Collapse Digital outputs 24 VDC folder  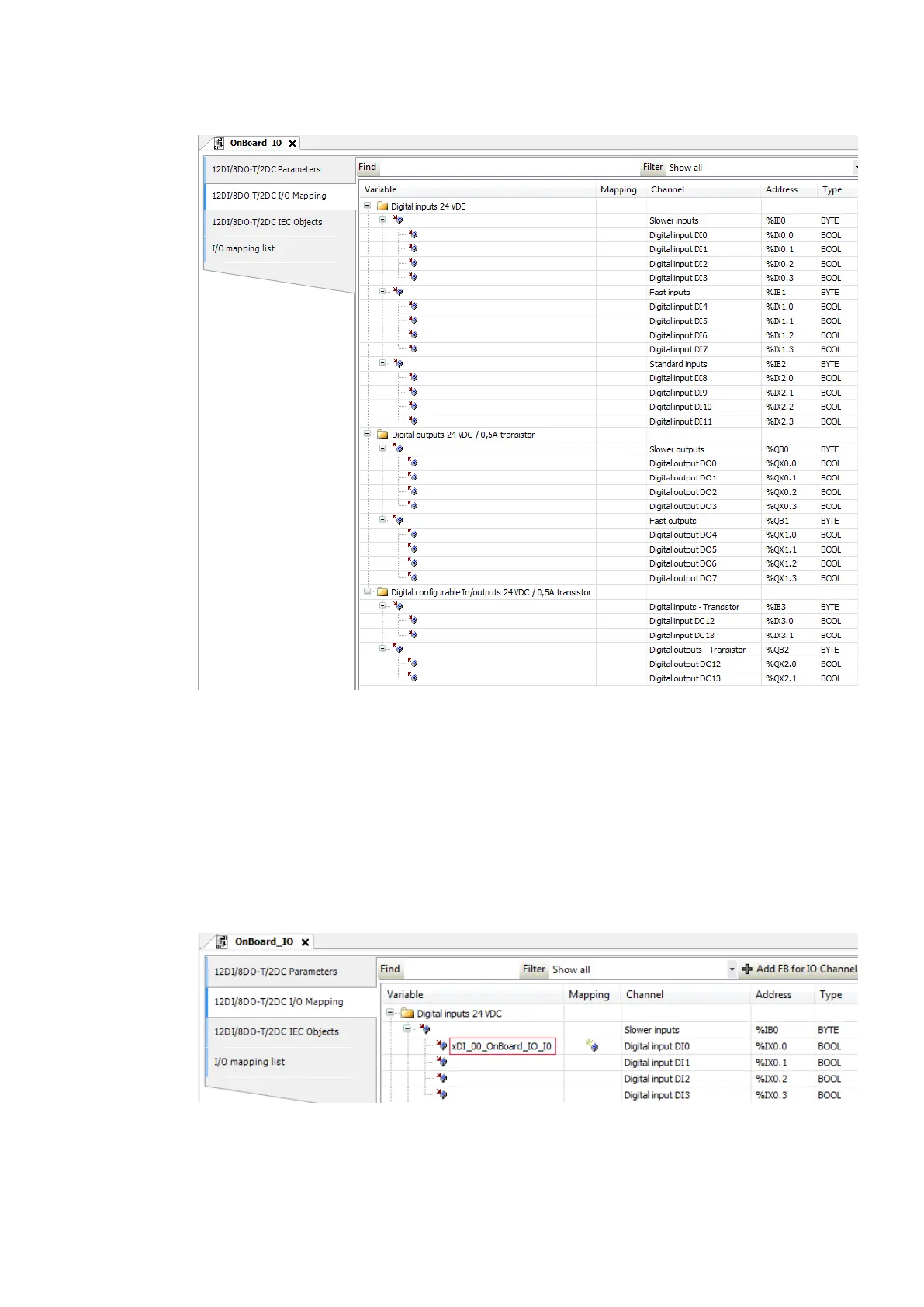tap(367, 435)
